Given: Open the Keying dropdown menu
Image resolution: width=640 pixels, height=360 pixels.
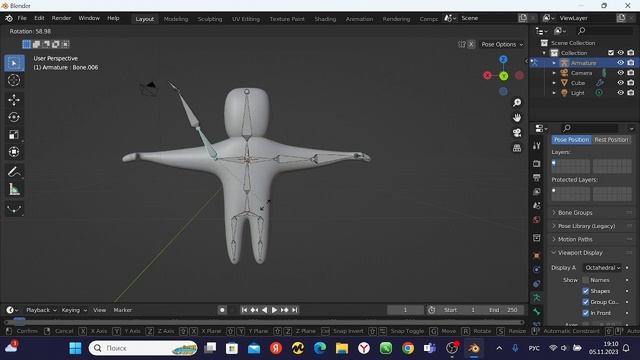Looking at the screenshot, I should [x=74, y=310].
